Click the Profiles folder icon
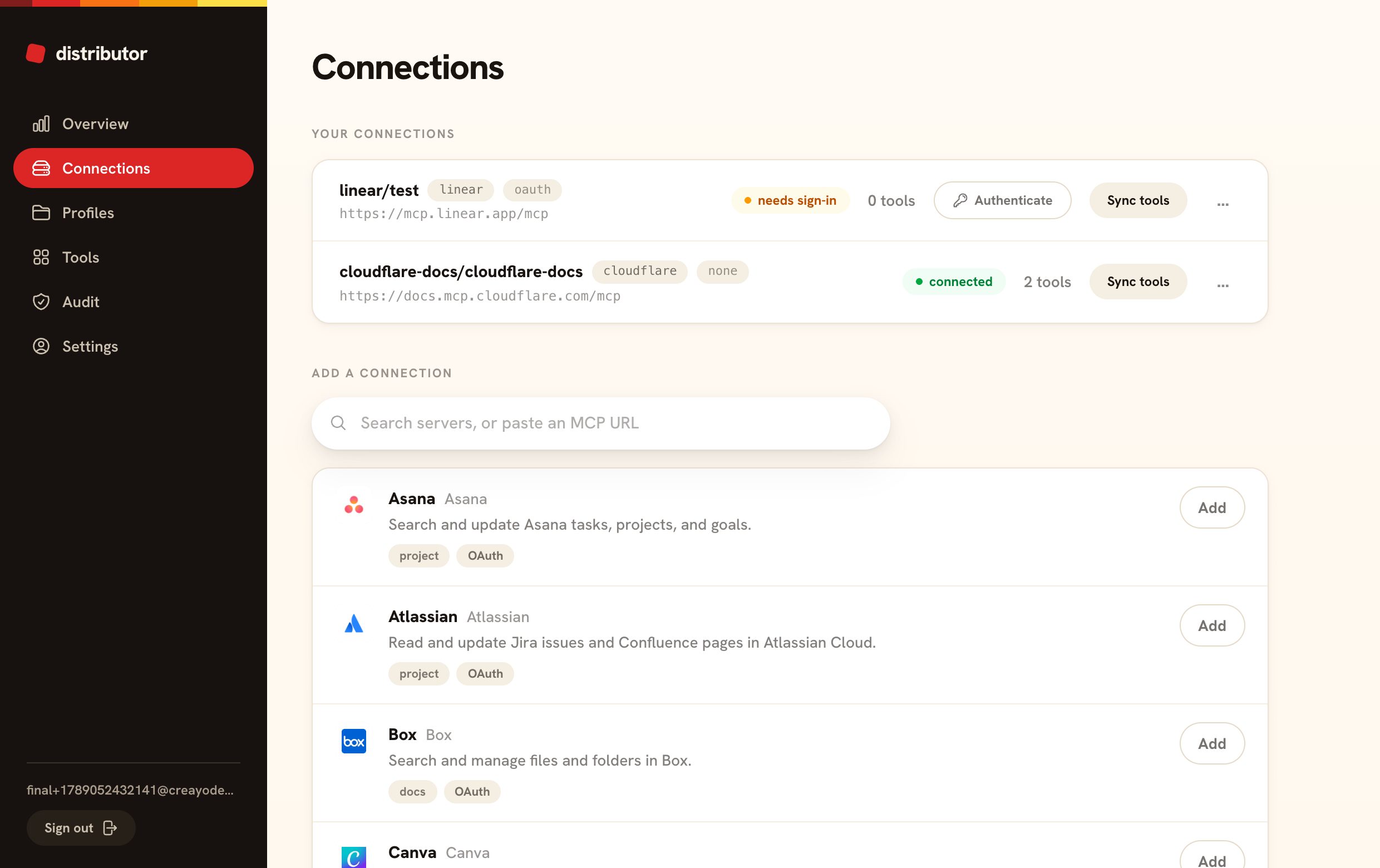This screenshot has height=868, width=1380. click(41, 213)
